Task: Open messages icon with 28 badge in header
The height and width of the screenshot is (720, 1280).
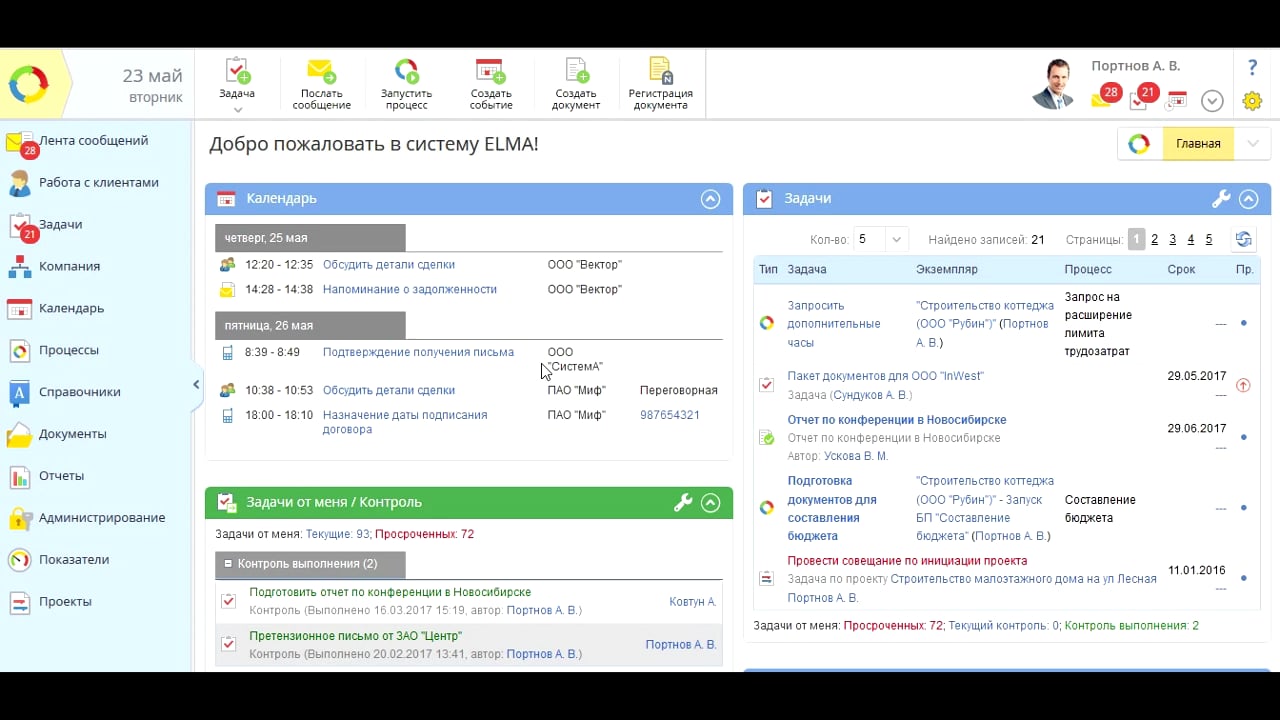Action: point(1104,97)
